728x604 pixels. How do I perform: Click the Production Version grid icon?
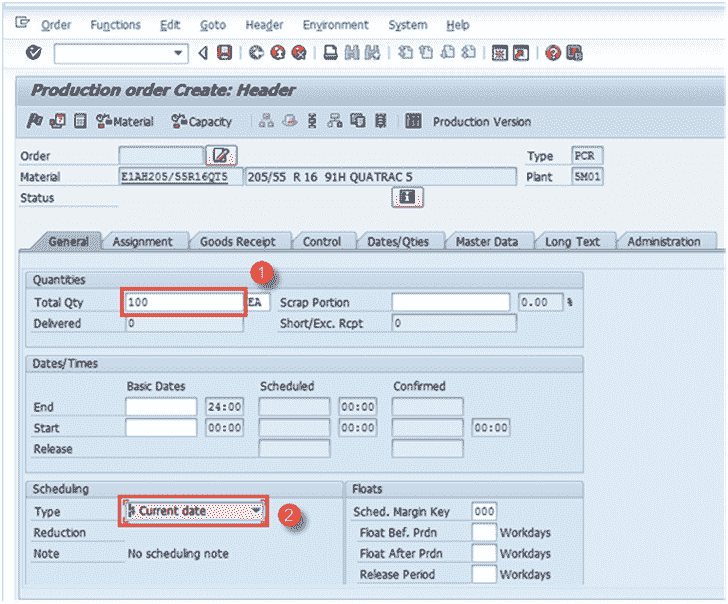(x=413, y=121)
